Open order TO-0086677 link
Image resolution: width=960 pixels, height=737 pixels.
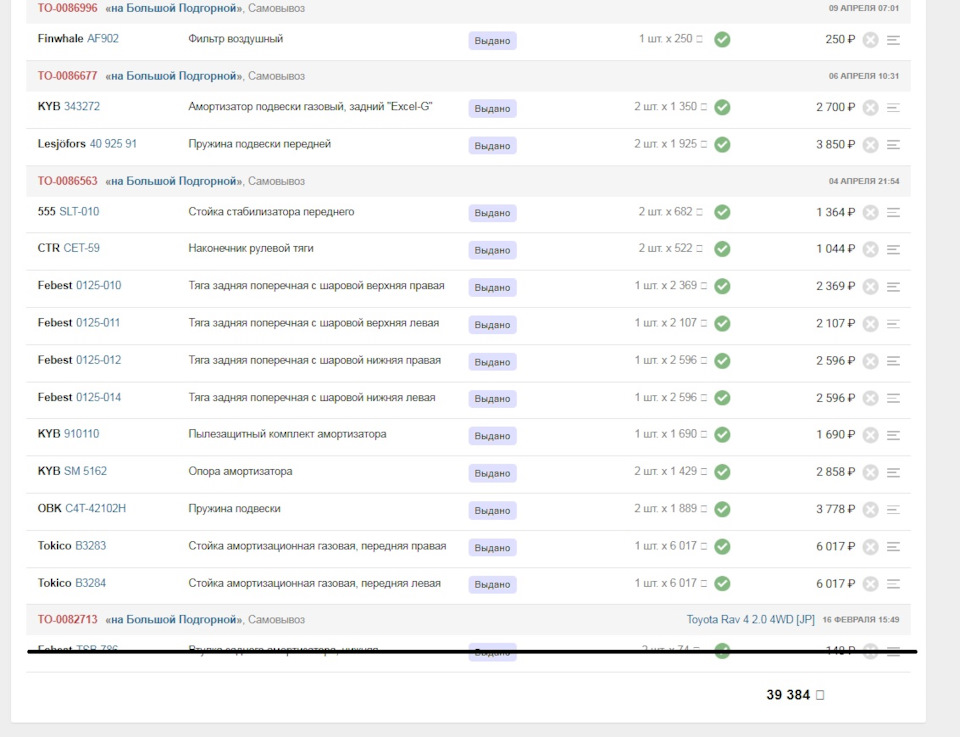coord(67,76)
